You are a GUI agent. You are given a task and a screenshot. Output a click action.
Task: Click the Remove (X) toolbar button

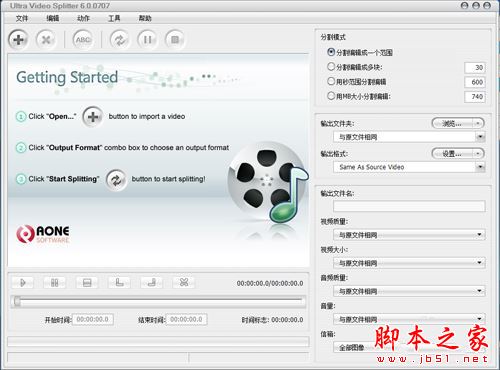[46, 40]
